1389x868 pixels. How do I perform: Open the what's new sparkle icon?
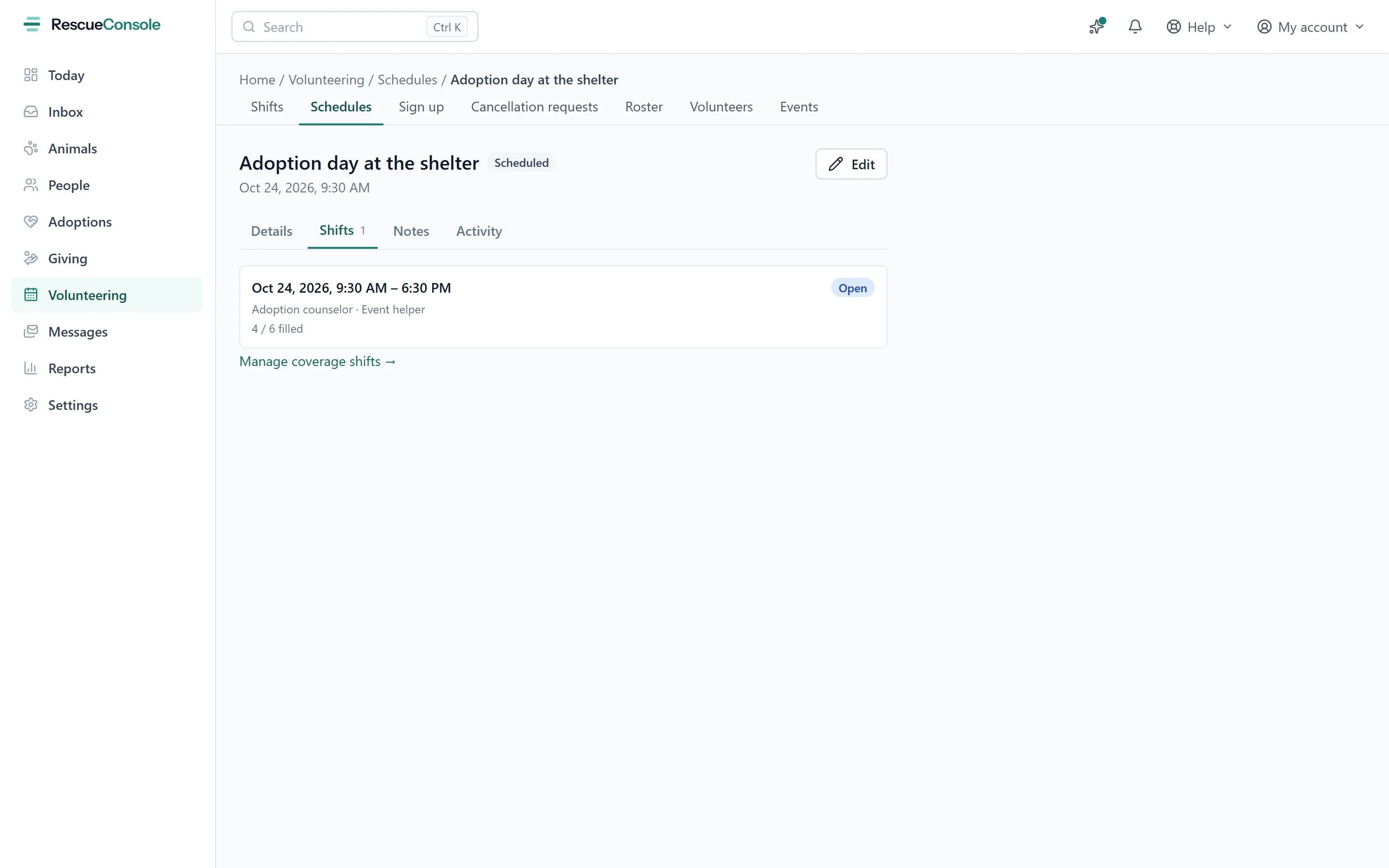click(1097, 27)
